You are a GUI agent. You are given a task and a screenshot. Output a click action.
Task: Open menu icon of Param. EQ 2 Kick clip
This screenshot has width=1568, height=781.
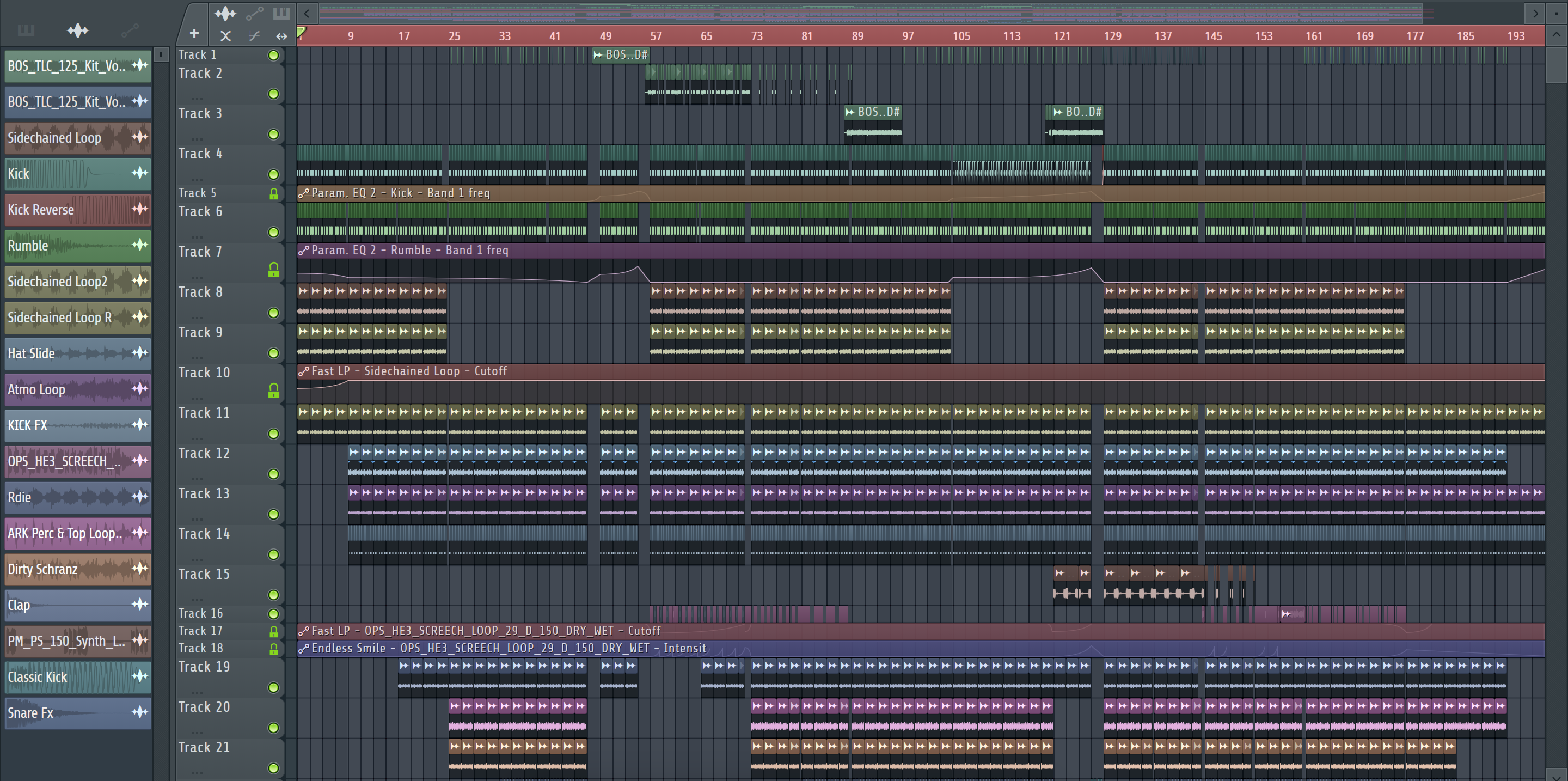coord(304,193)
